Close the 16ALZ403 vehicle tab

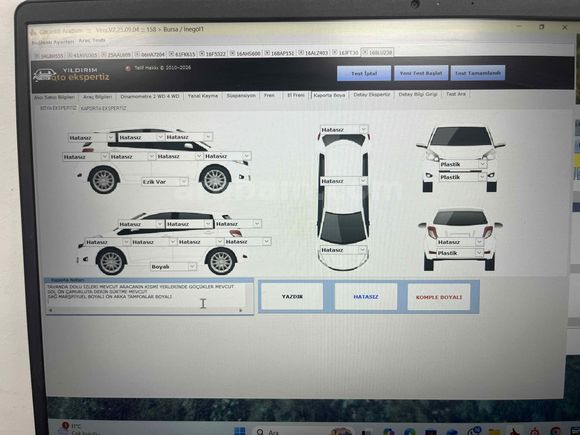301,53
